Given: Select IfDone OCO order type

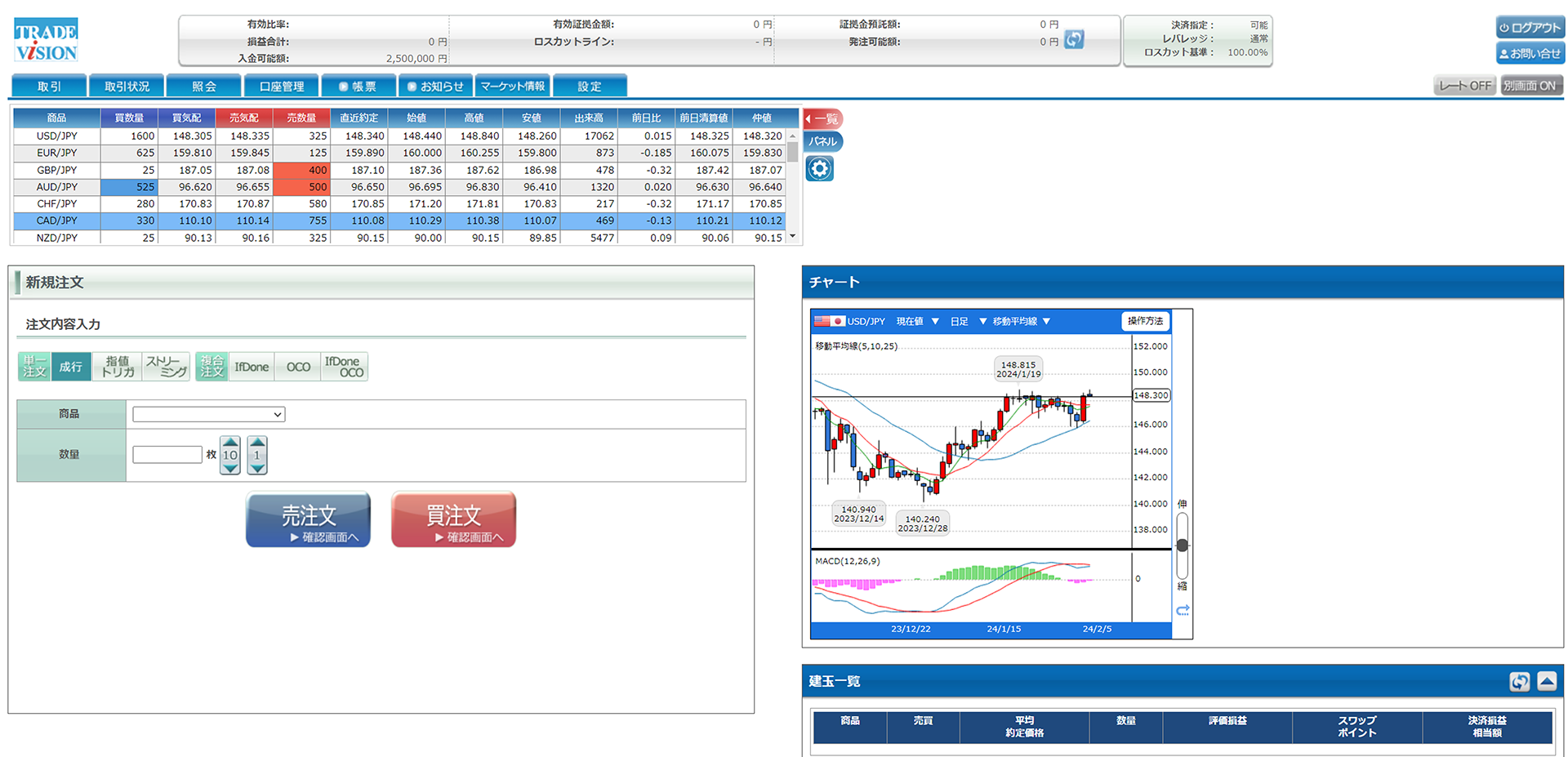Looking at the screenshot, I should pyautogui.click(x=344, y=367).
